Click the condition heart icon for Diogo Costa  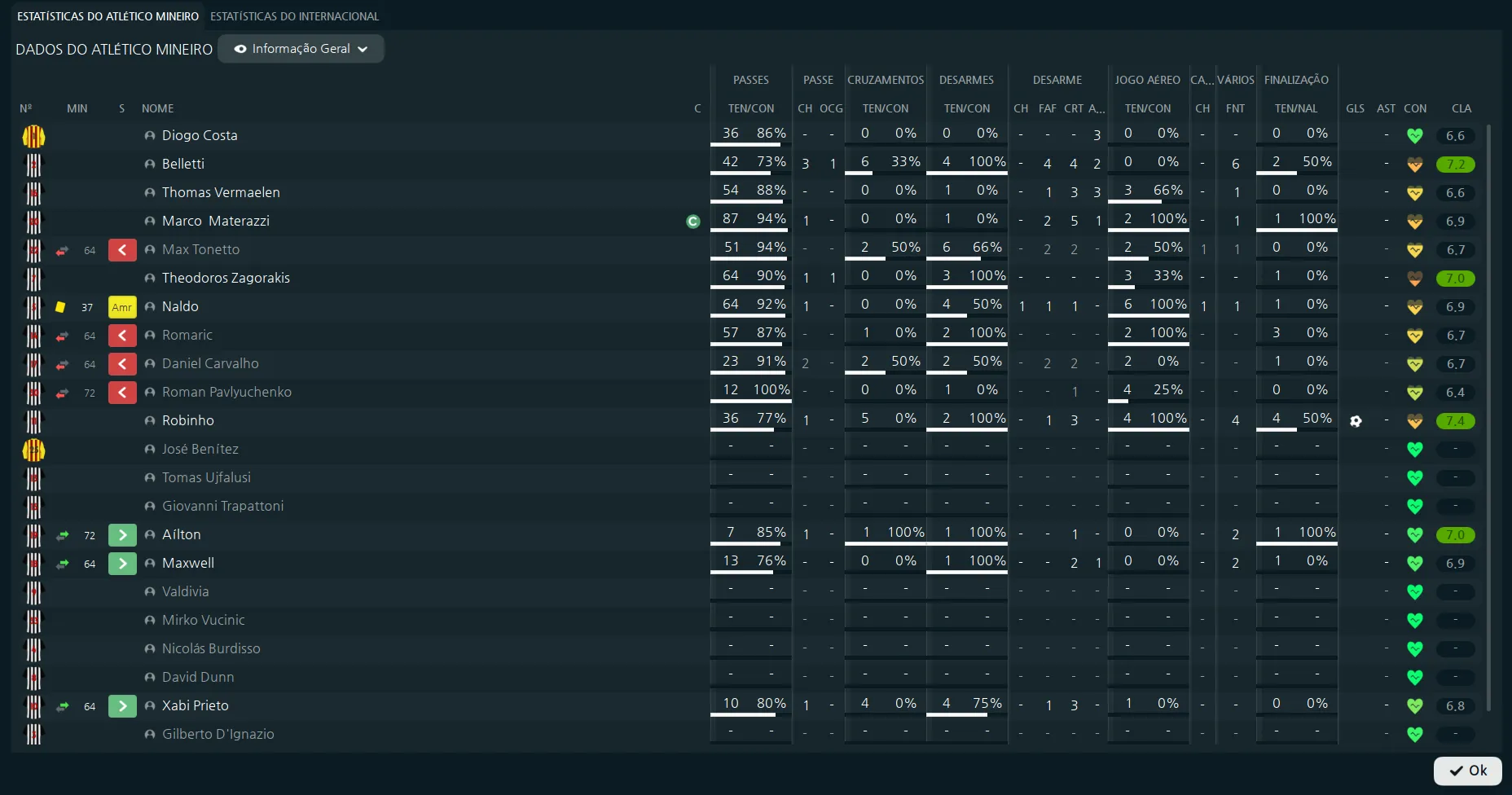pos(1415,136)
